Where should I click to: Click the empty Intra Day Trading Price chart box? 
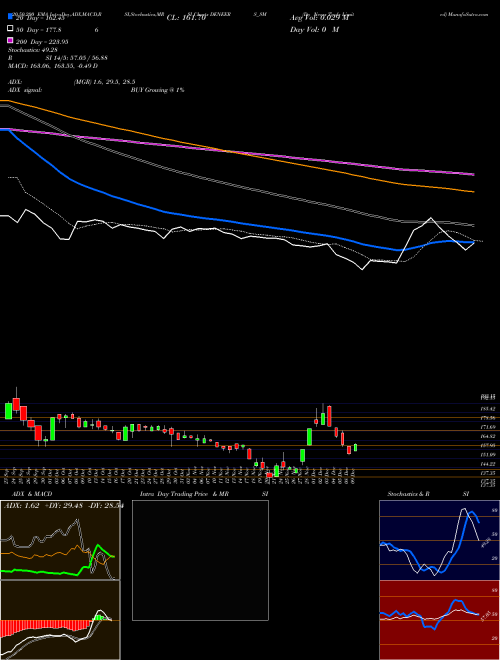tap(200, 560)
